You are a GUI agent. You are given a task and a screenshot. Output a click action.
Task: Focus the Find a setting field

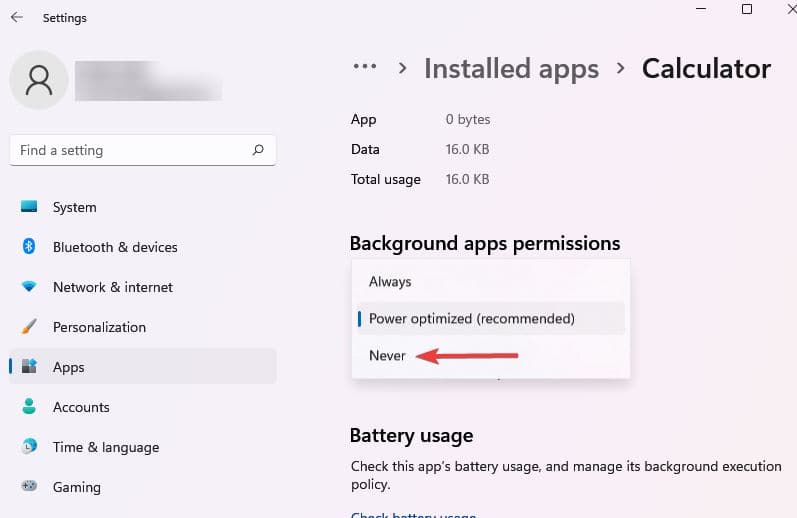coord(130,150)
